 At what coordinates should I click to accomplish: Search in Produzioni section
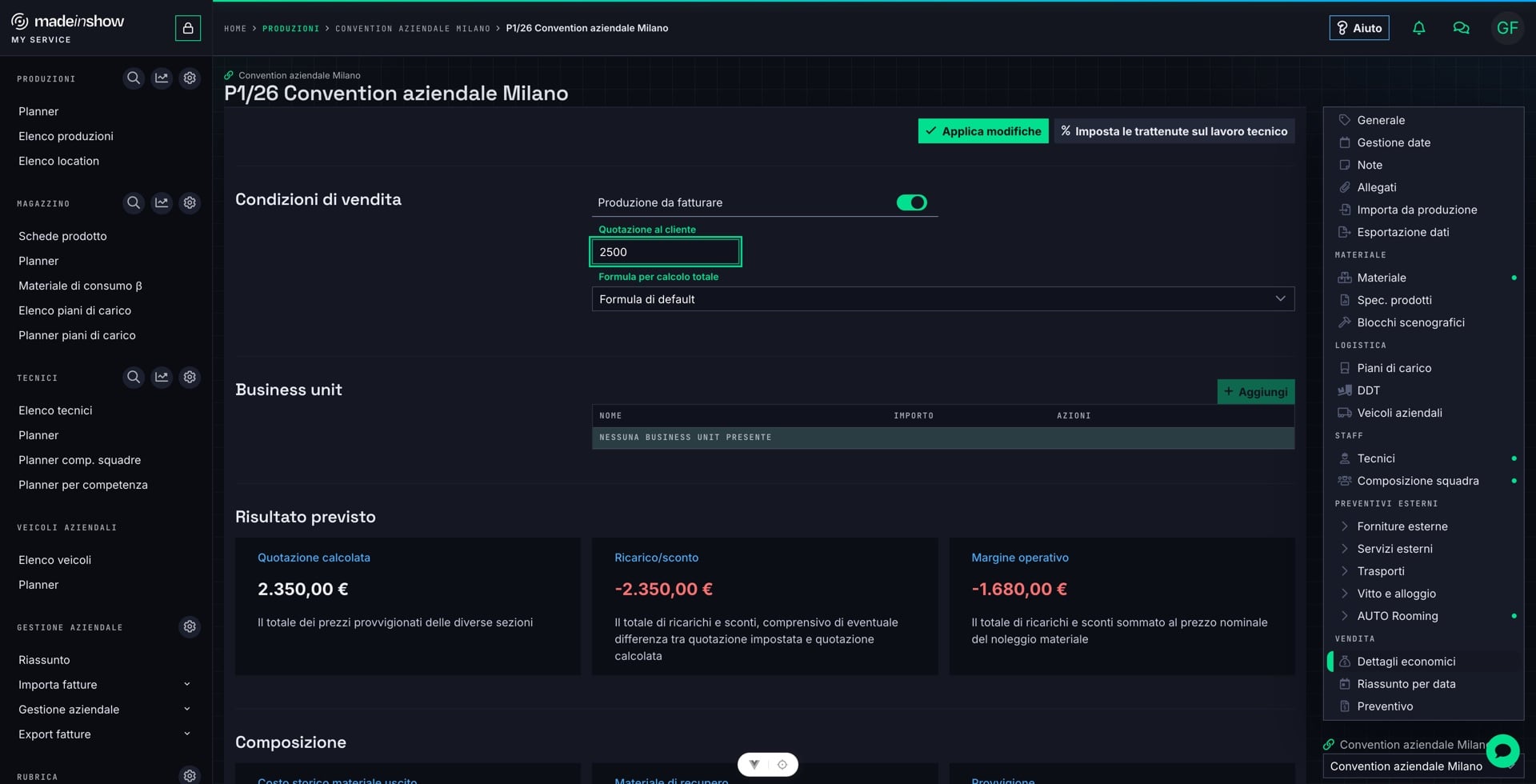tap(134, 78)
